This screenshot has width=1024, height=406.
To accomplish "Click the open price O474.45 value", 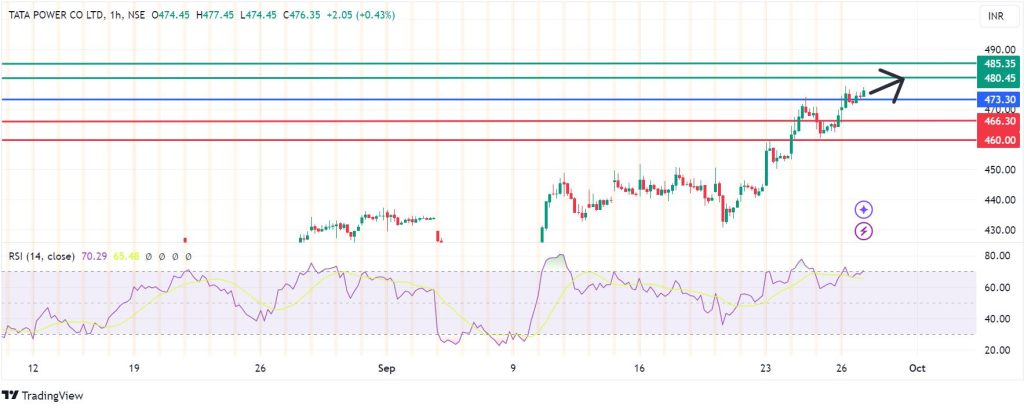I will coord(170,15).
